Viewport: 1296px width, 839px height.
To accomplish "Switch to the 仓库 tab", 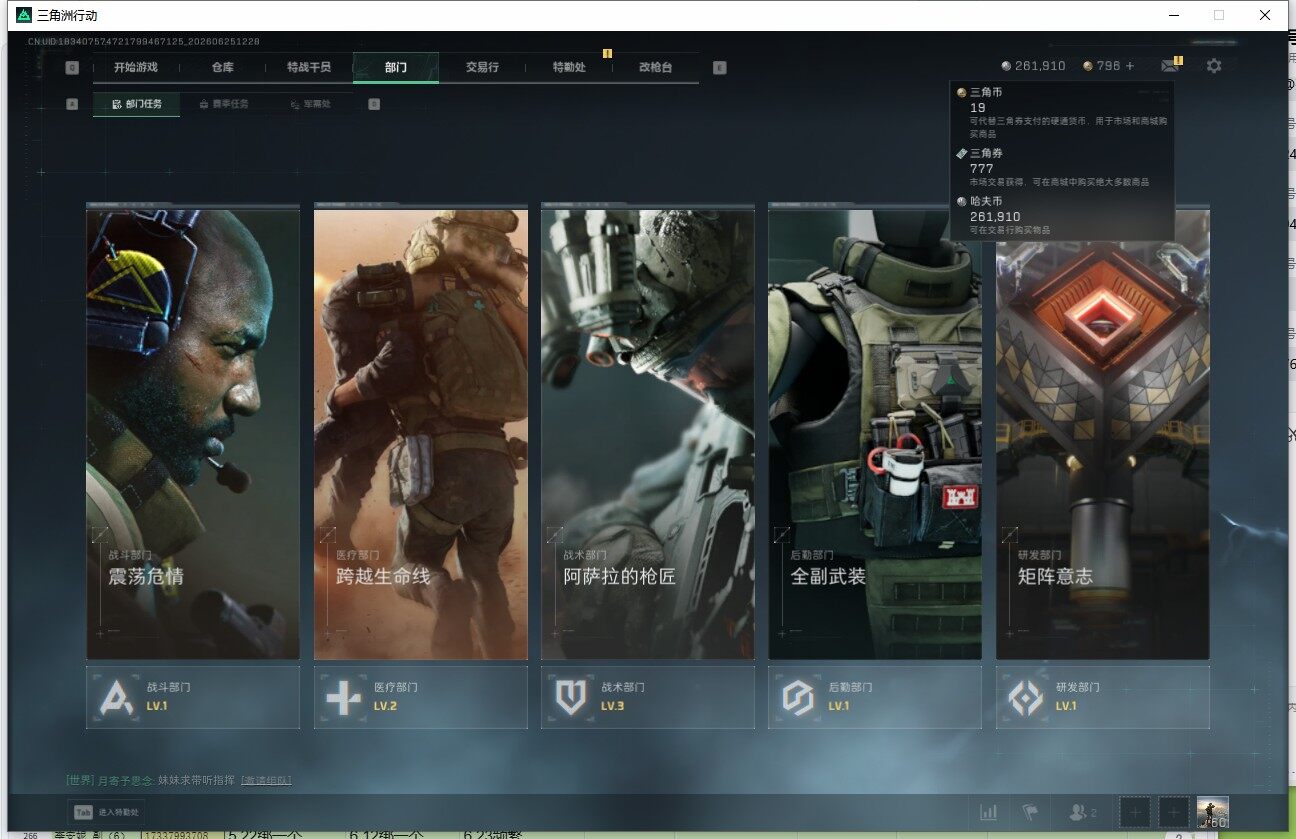I will 222,67.
